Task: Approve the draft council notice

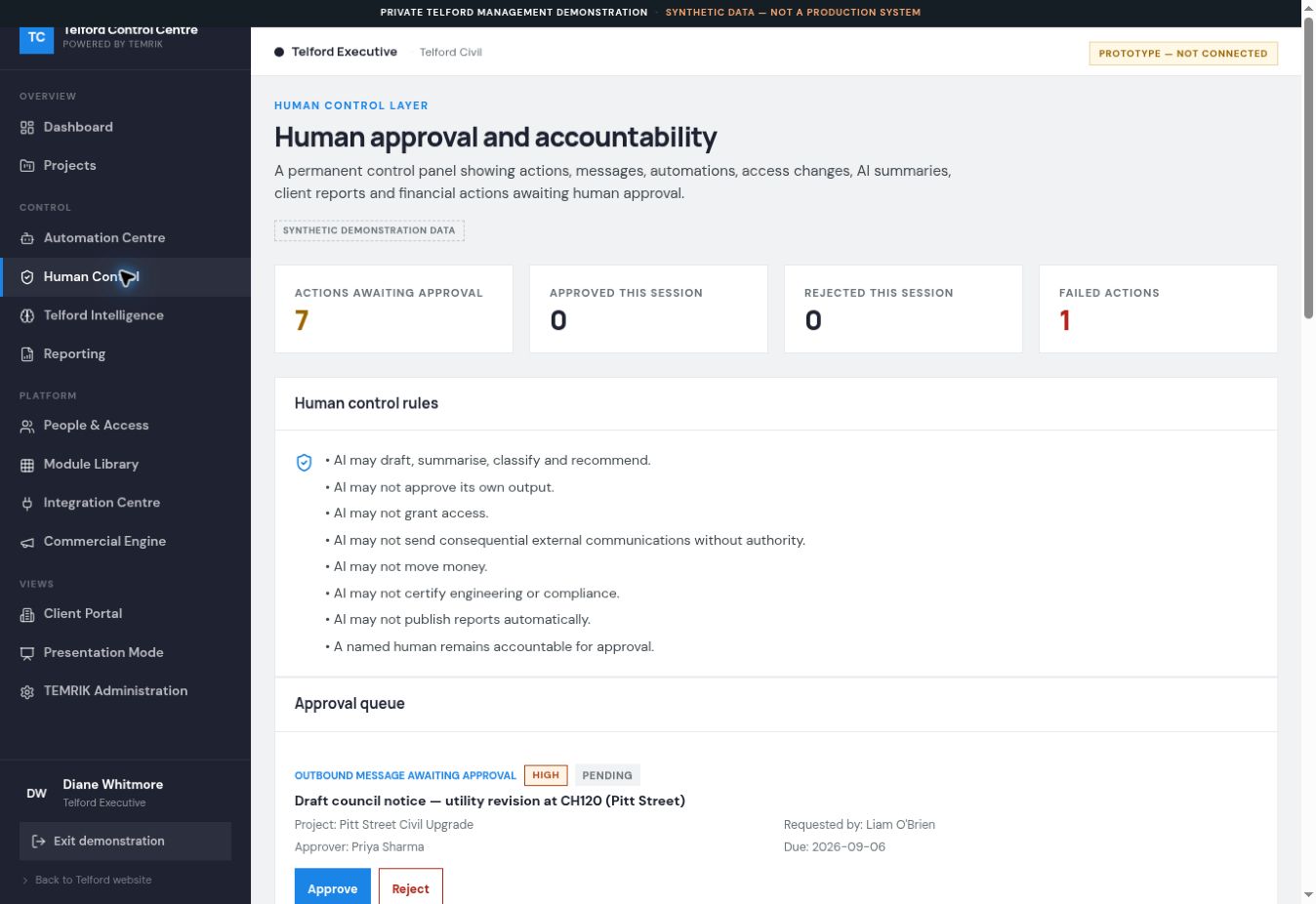Action: click(333, 886)
